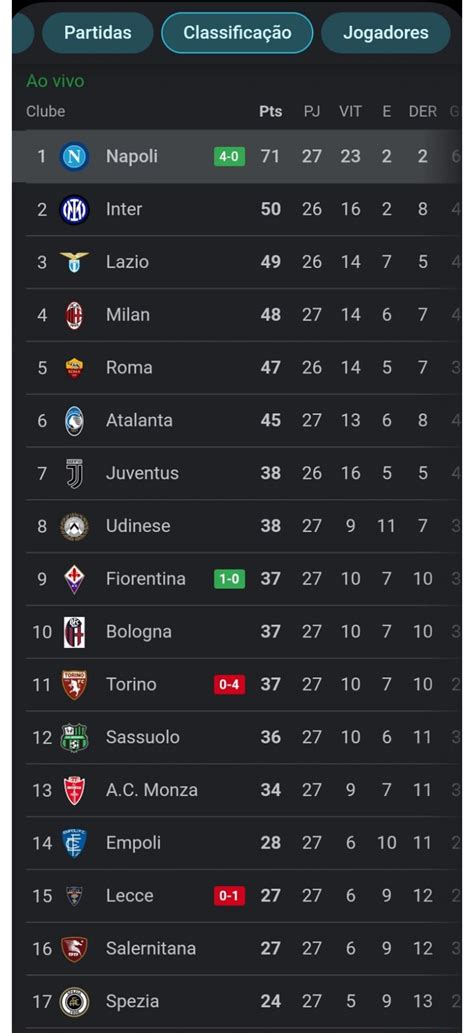
Task: Open Napoli live score 4-0 badge
Action: [229, 157]
